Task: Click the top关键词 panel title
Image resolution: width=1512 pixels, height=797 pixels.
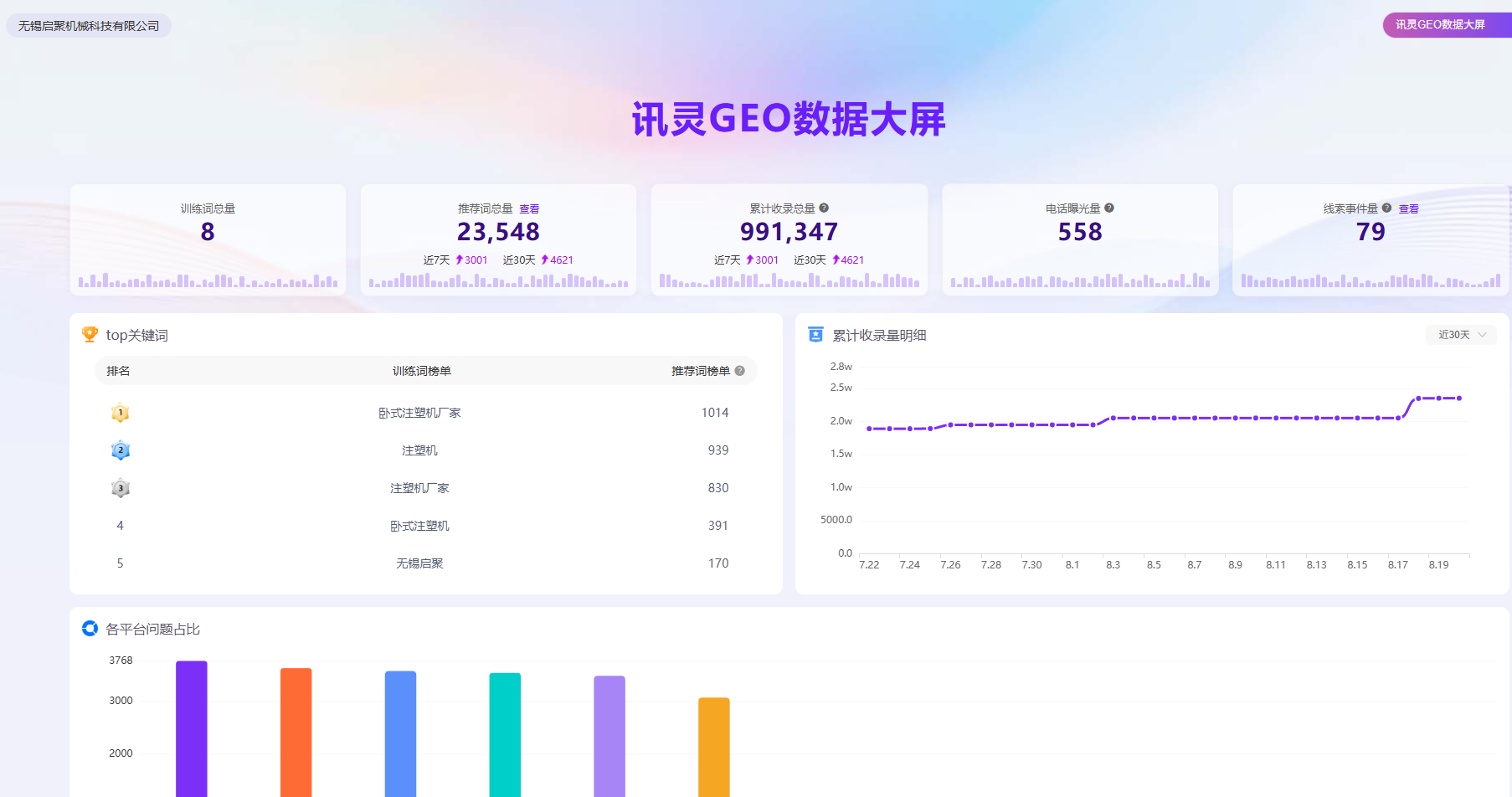Action: [x=136, y=336]
